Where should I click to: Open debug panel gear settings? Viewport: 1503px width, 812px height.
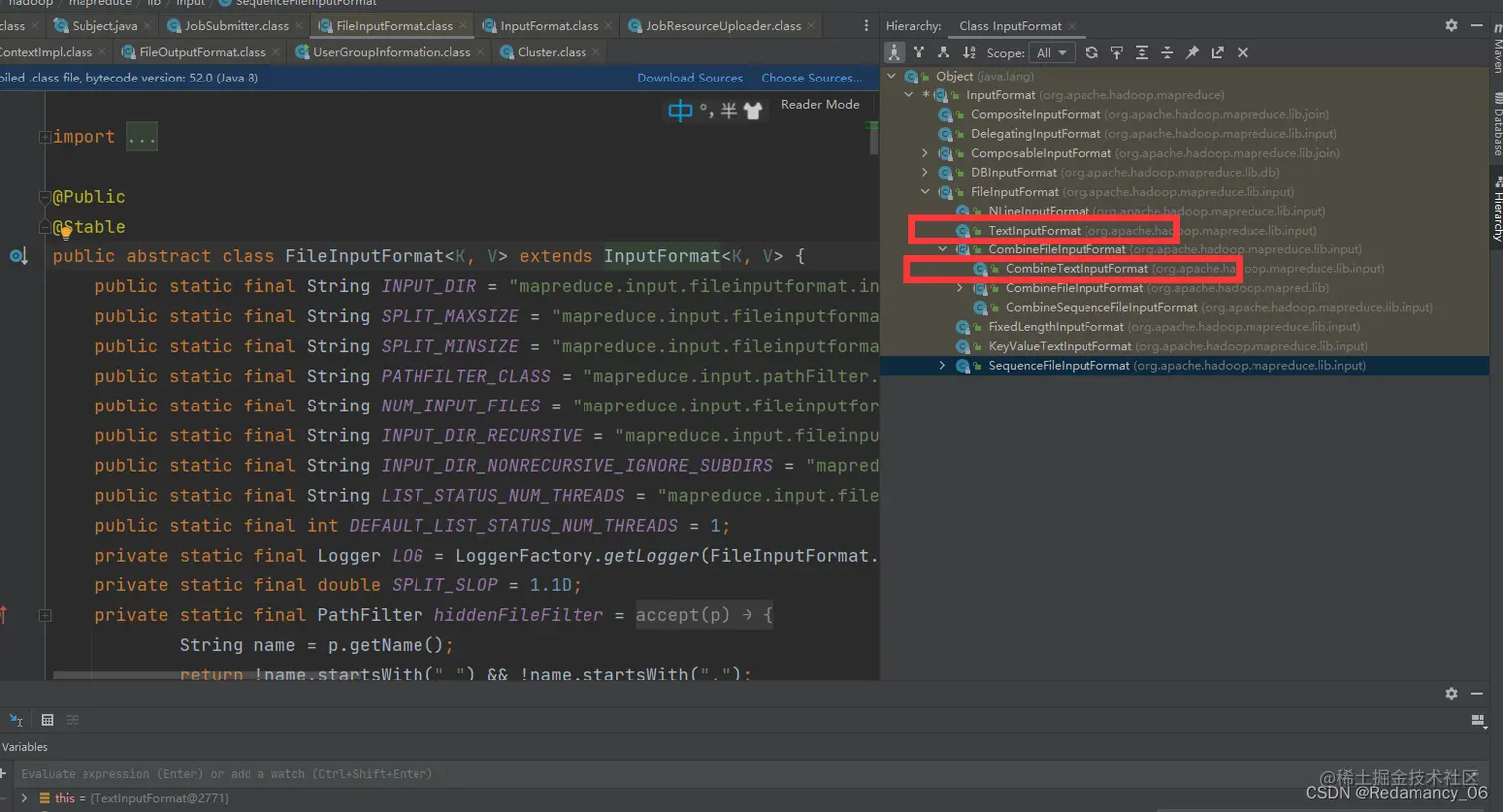1451,693
